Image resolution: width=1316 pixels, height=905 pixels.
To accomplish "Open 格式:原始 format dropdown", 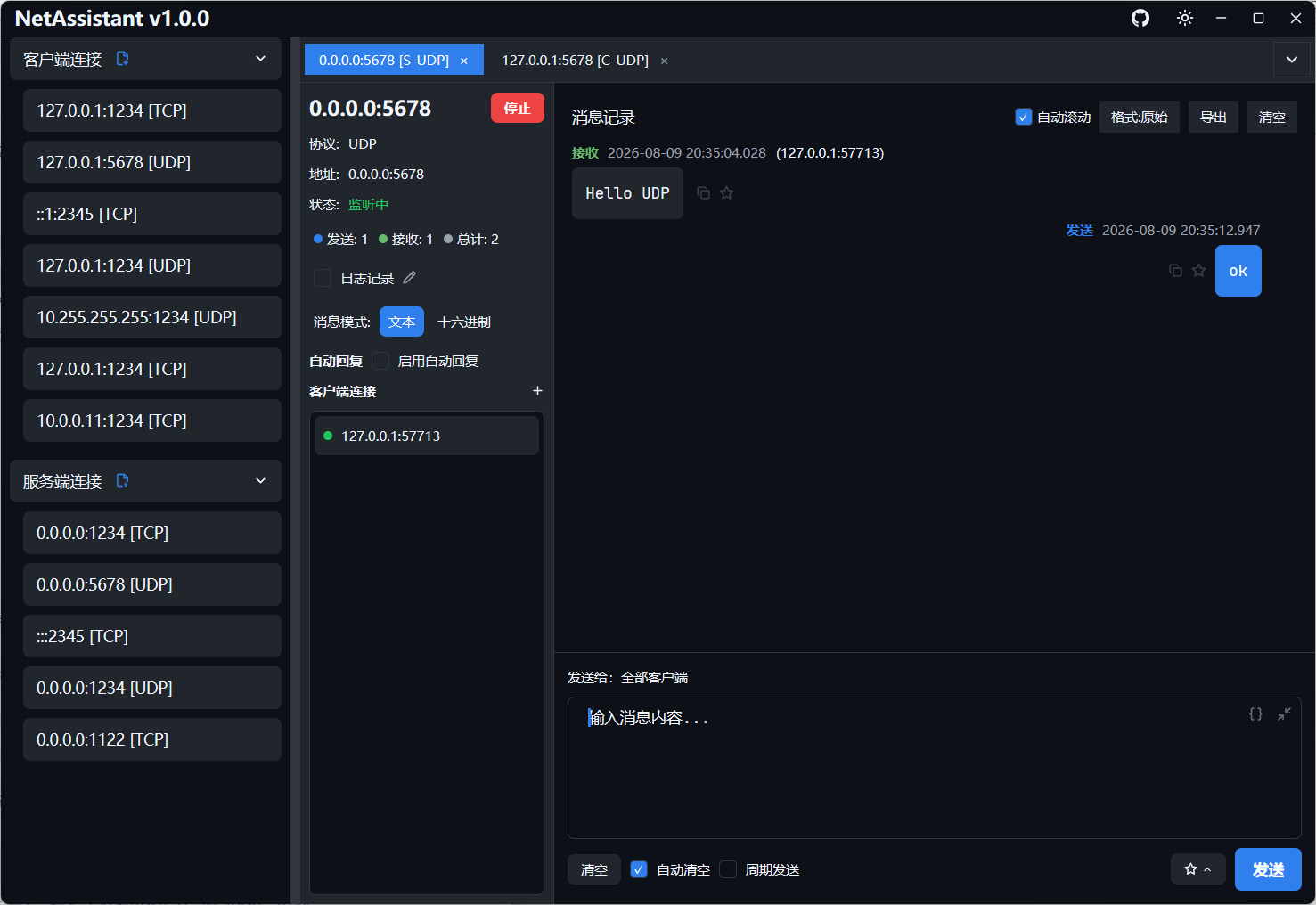I will coord(1140,117).
